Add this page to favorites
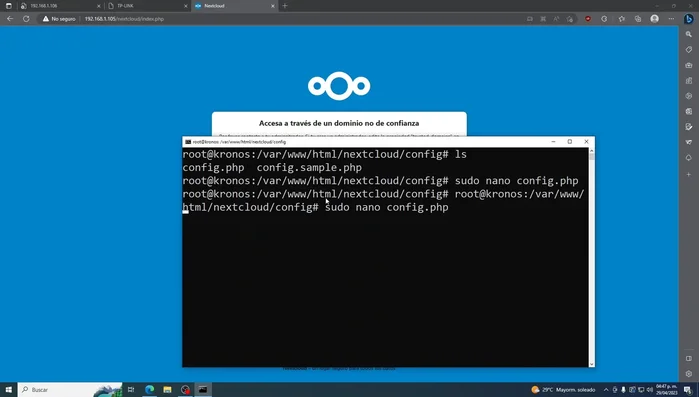This screenshot has width=699, height=397. coord(570,19)
